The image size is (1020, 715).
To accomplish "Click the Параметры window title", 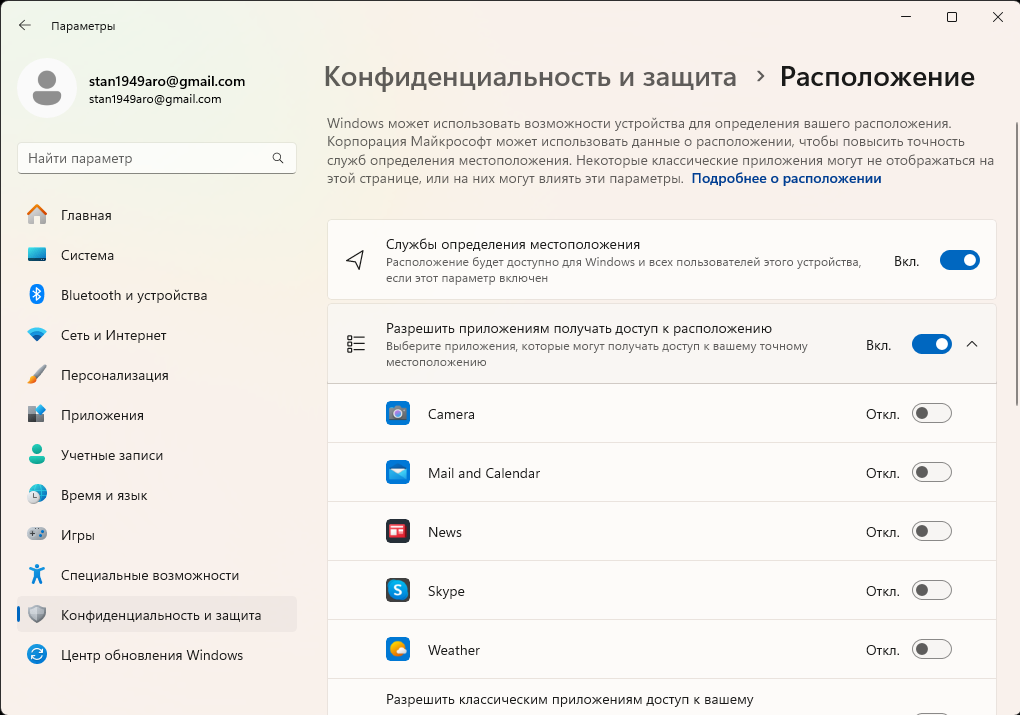I will [x=83, y=26].
